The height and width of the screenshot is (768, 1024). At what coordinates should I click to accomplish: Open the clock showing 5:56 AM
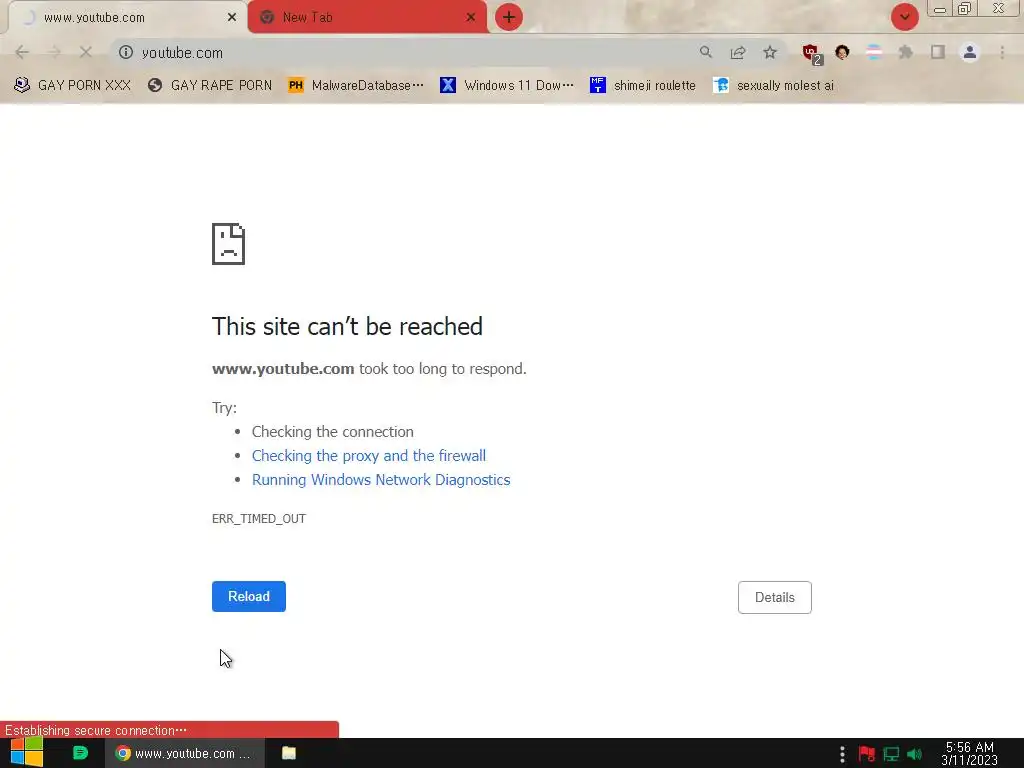(x=970, y=754)
